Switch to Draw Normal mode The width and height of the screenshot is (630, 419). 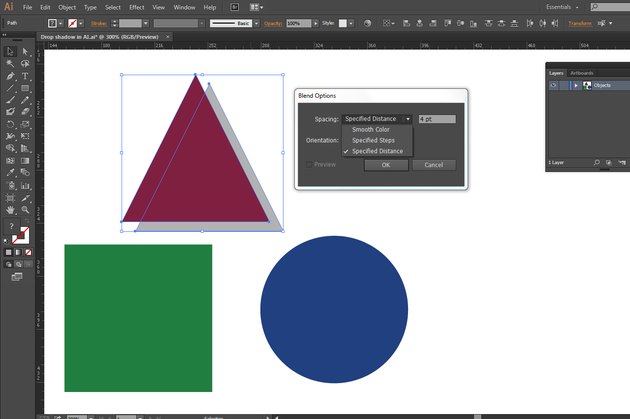click(8, 264)
